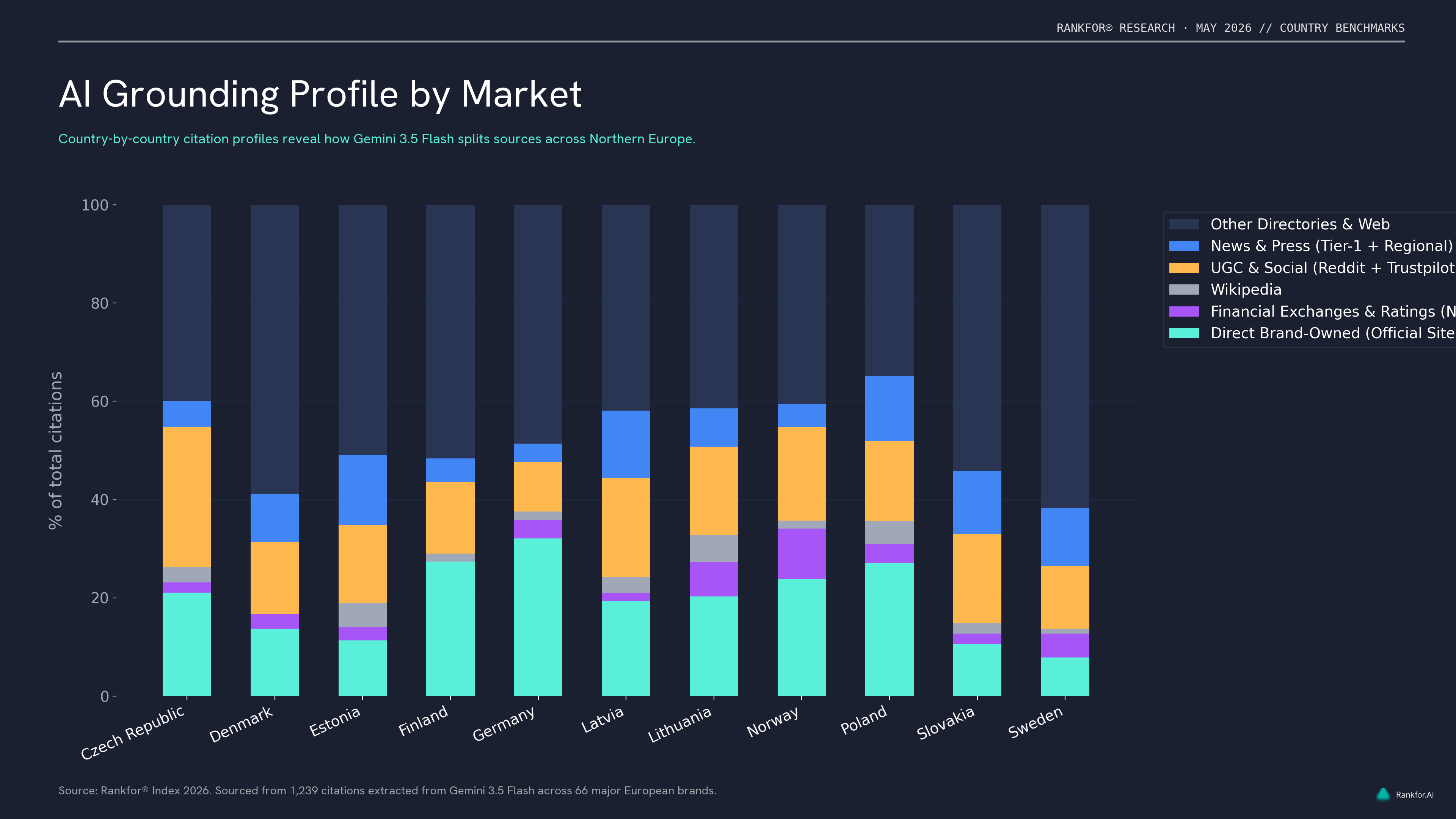This screenshot has height=819, width=1456.
Task: Click Sweden's purple Financial Exchanges bar segment
Action: (1065, 646)
